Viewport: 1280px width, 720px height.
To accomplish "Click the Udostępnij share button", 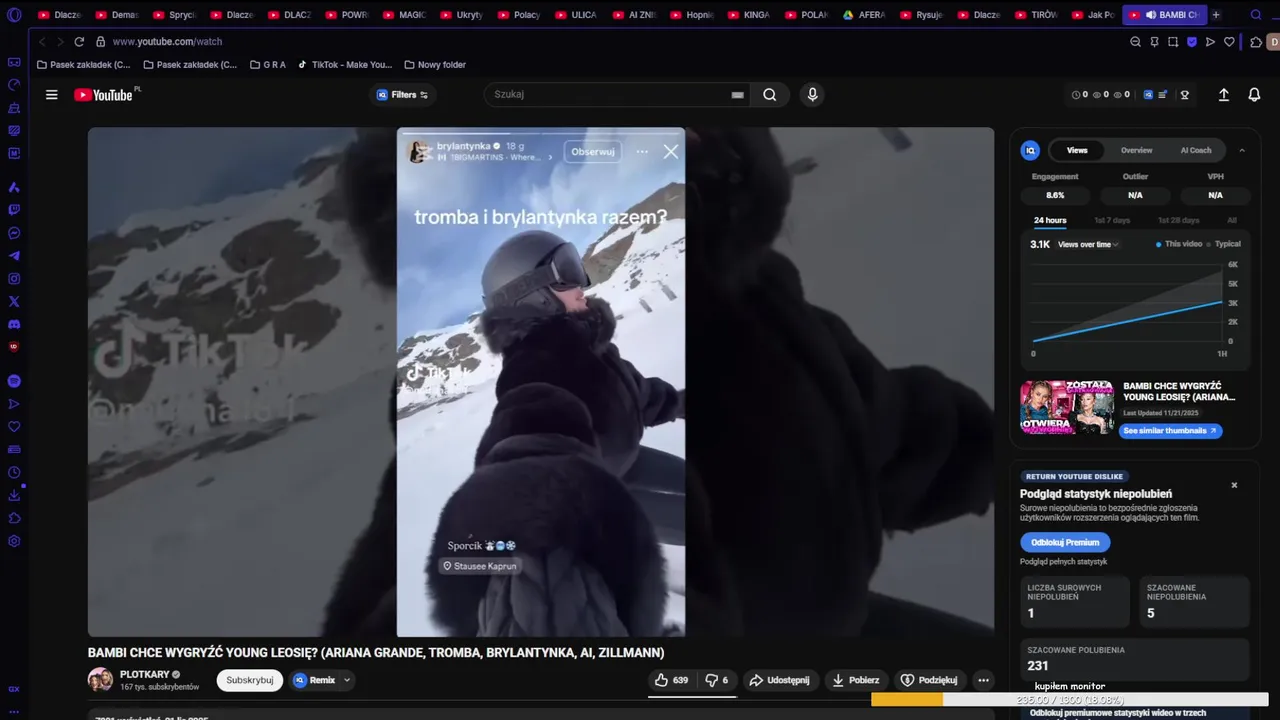I will click(x=779, y=680).
